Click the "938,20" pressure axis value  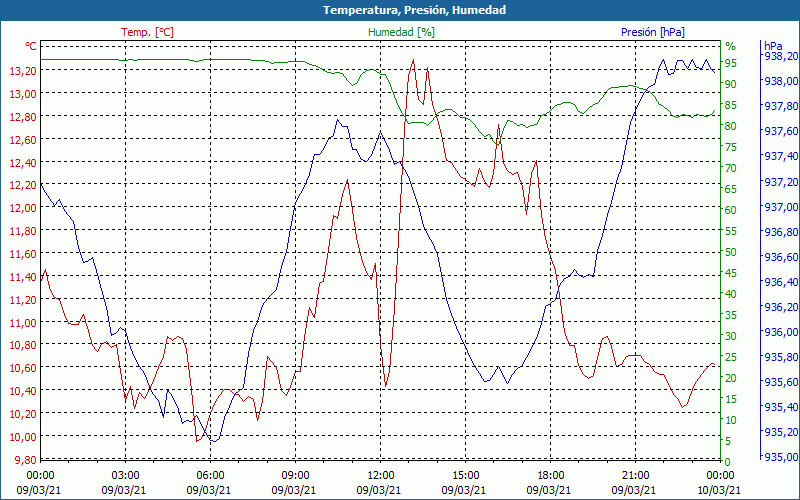coord(781,56)
